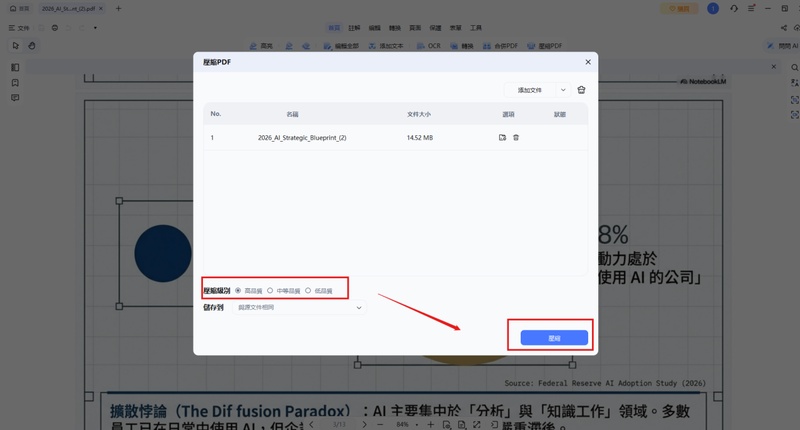The width and height of the screenshot is (800, 430).
Task: Toggle fullscreen icon in bottom bar
Action: (x=477, y=424)
